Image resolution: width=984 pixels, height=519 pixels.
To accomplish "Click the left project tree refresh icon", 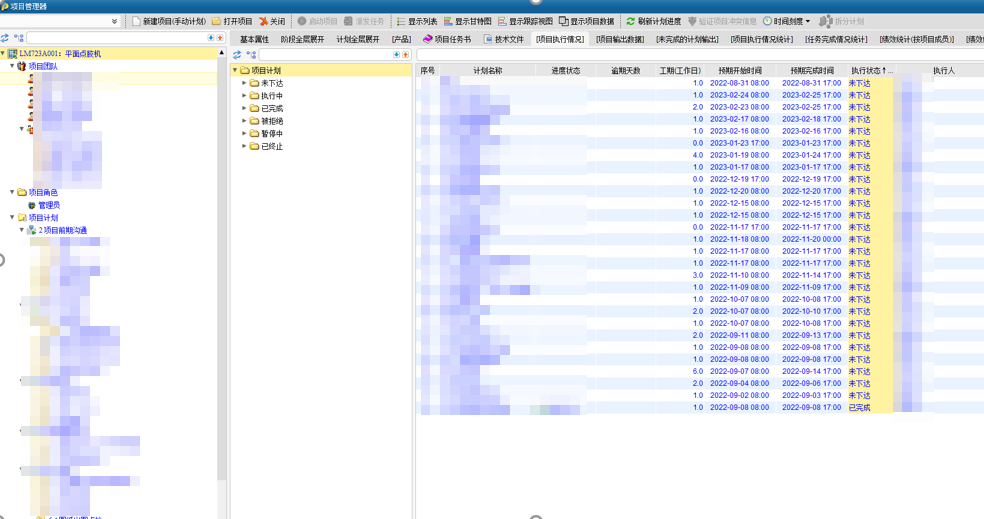I will (5, 38).
